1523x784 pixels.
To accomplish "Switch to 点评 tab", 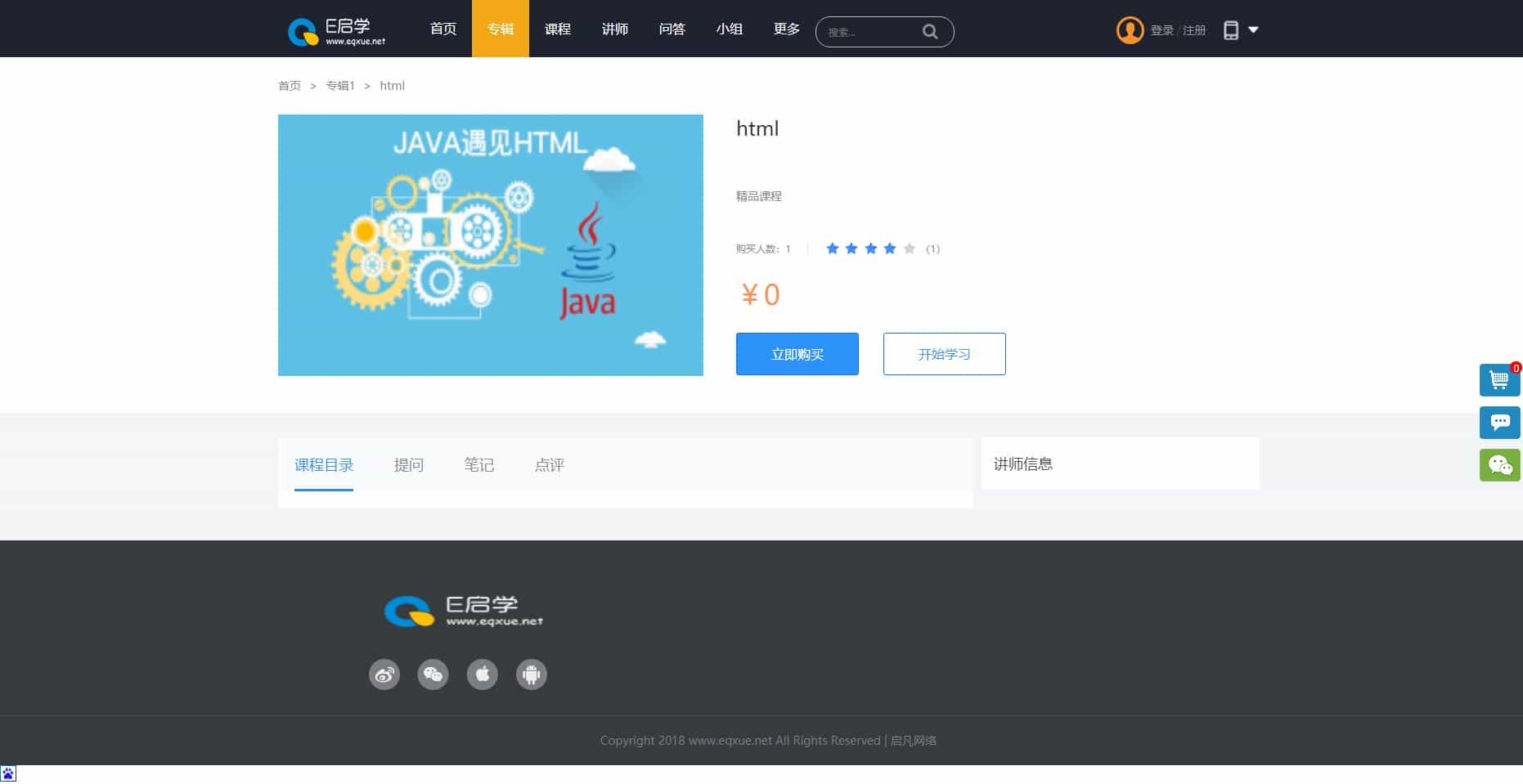I will pyautogui.click(x=550, y=465).
